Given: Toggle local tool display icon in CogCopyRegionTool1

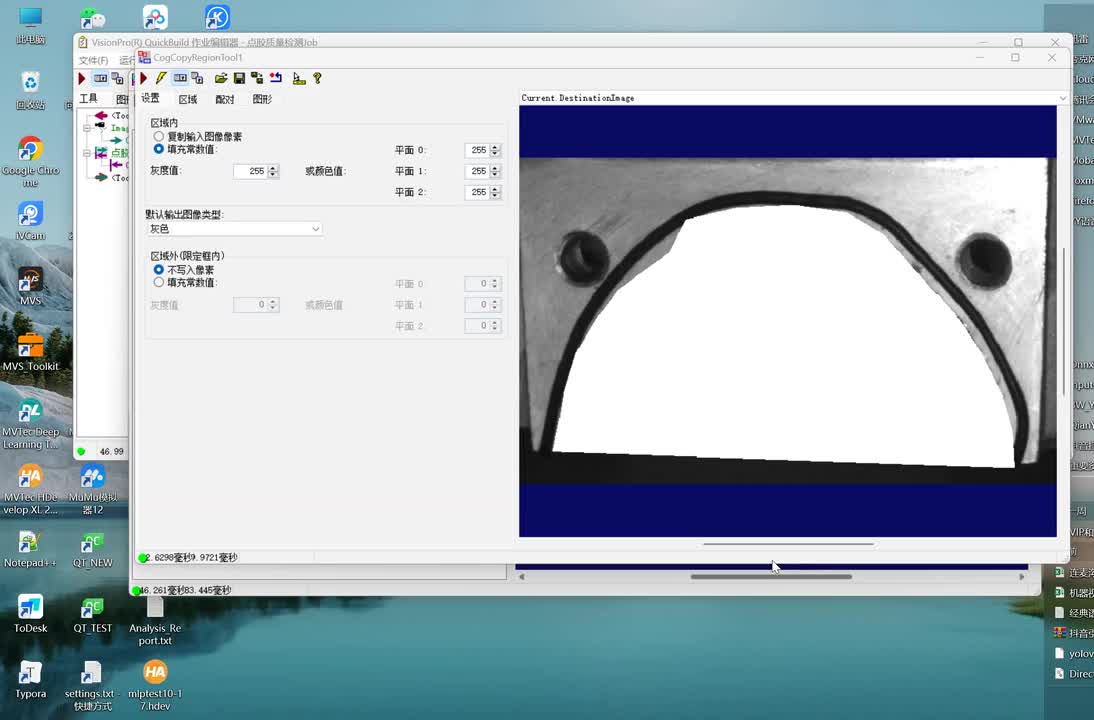Looking at the screenshot, I should click(180, 78).
